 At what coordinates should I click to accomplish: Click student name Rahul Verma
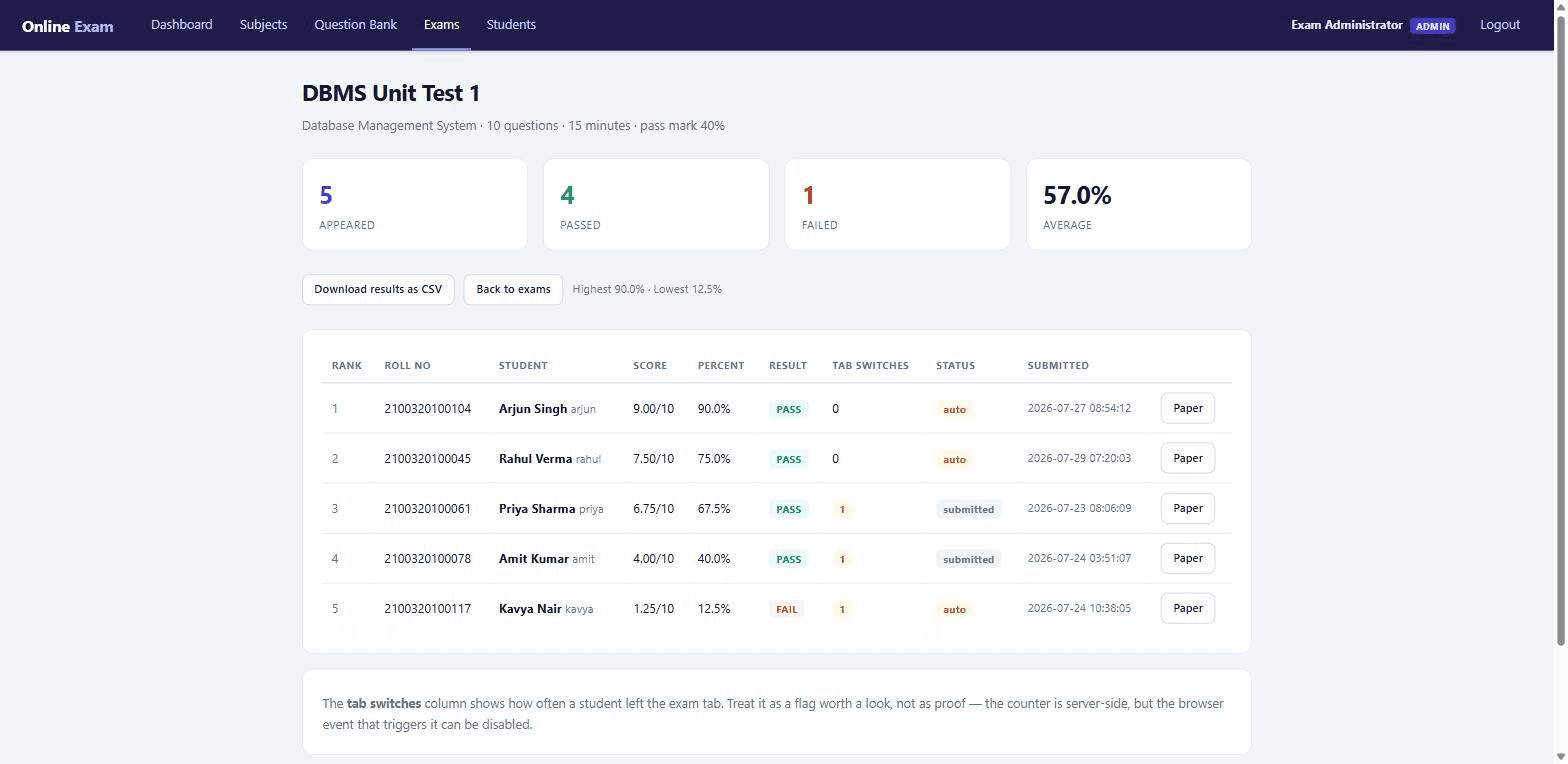tap(535, 458)
